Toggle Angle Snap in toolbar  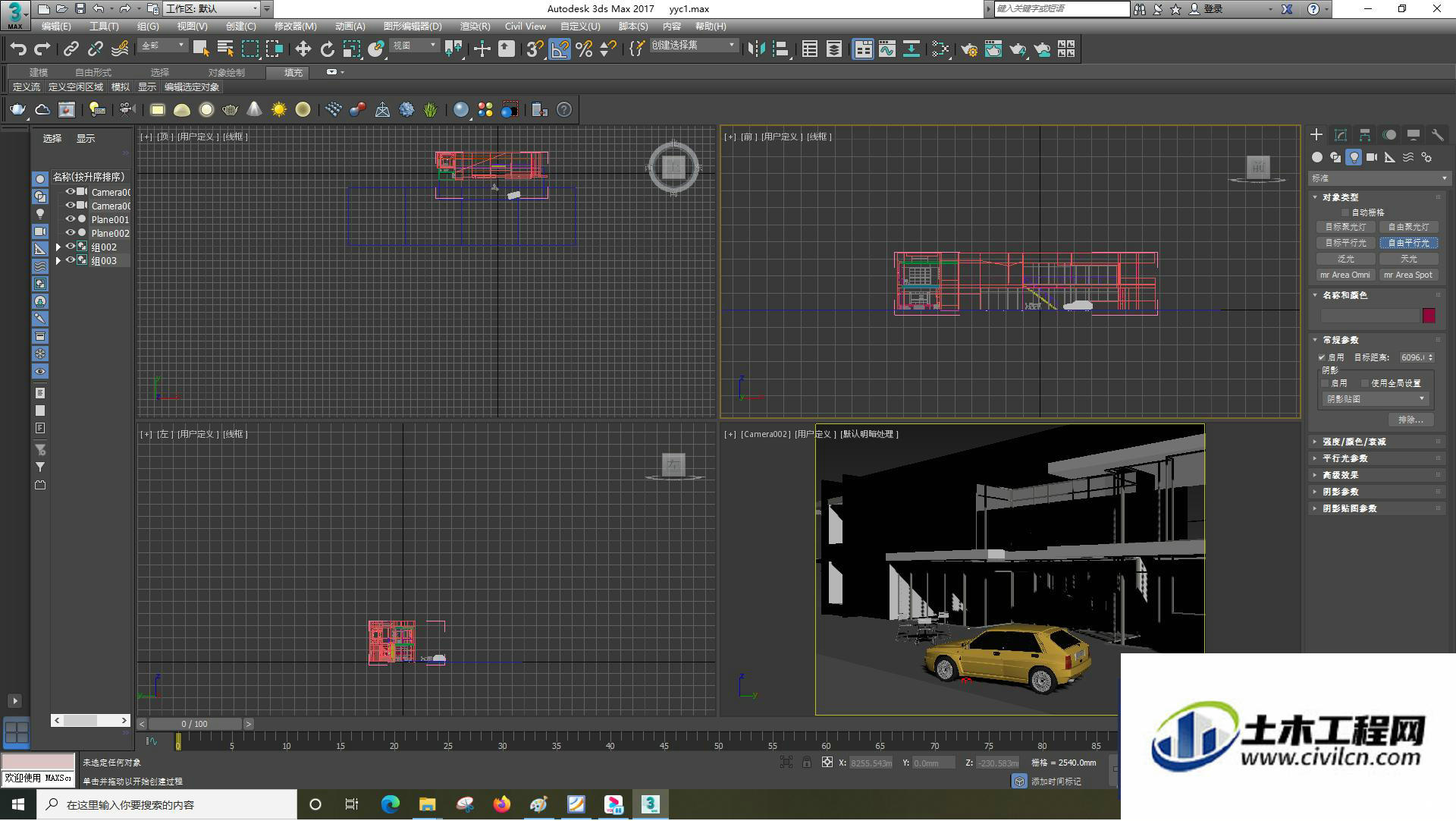pos(560,49)
